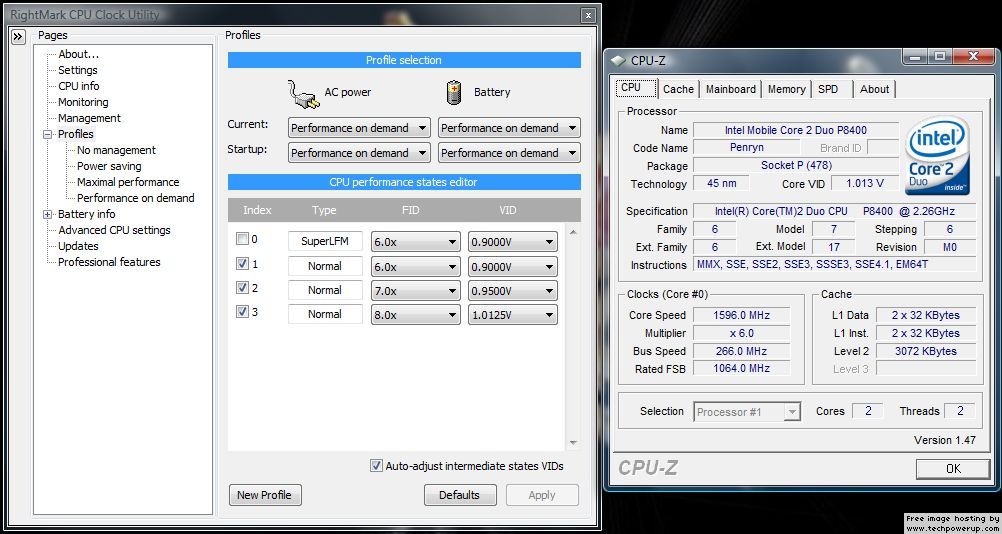Uncheck the index 3 performance state checkbox
Viewport: 1002px width, 534px height.
242,312
